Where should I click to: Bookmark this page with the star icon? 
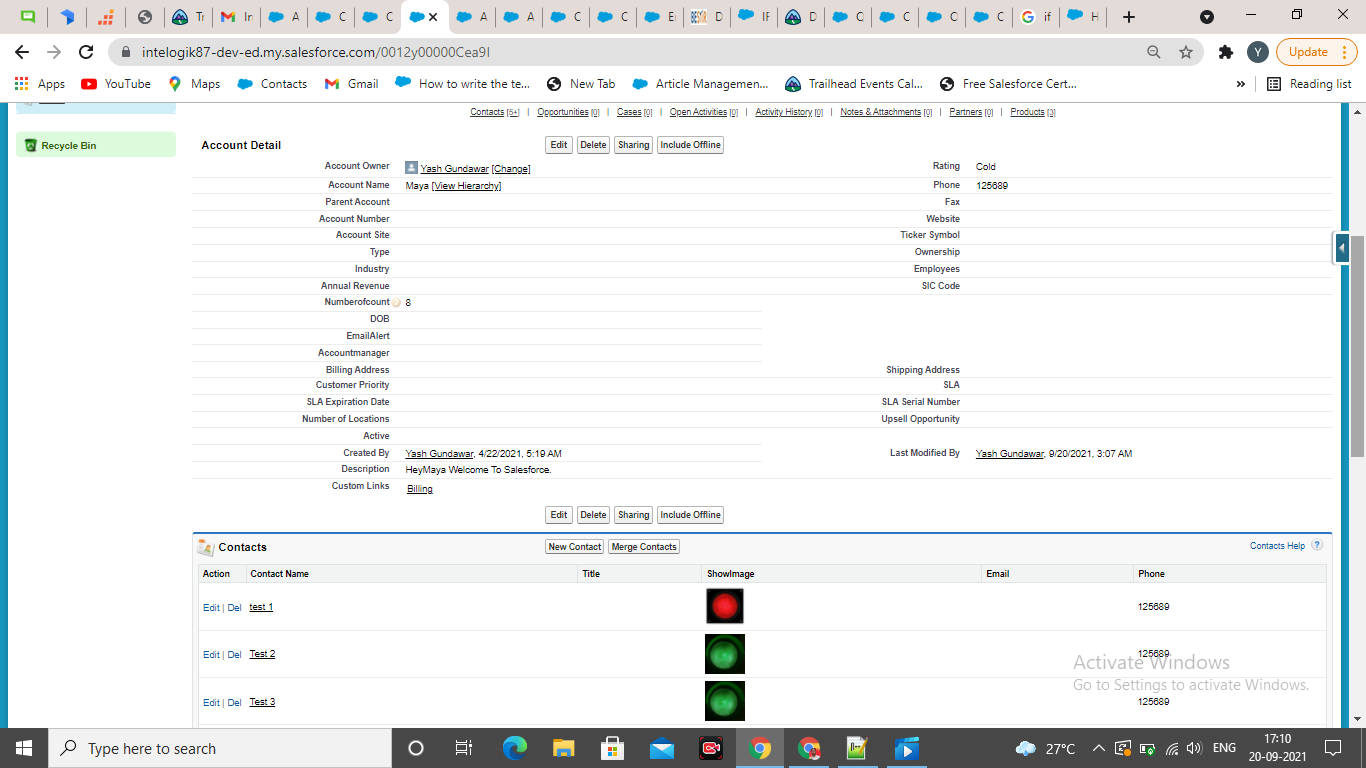[x=1186, y=52]
